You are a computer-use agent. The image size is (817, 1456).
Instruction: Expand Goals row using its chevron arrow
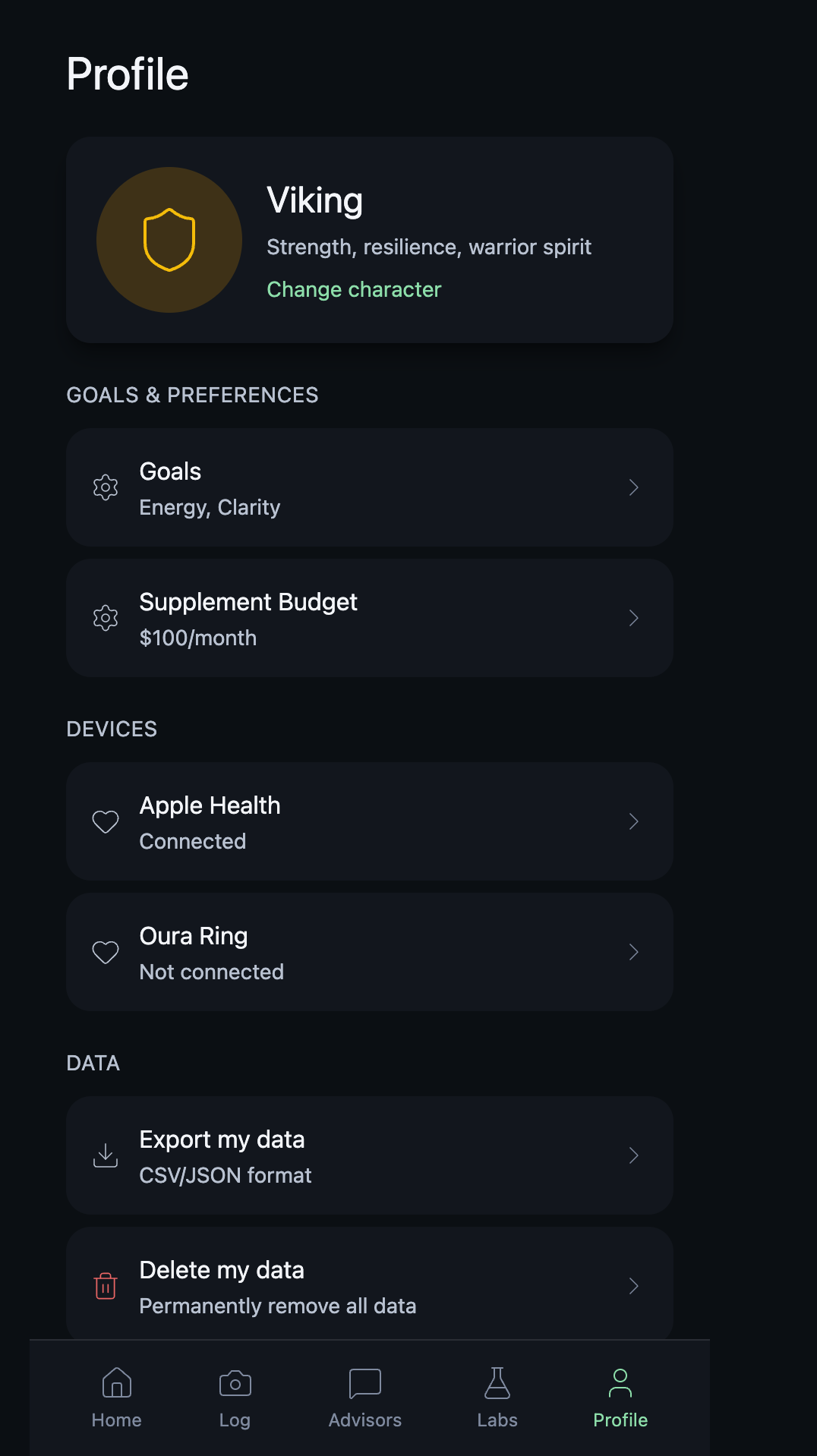pos(634,487)
